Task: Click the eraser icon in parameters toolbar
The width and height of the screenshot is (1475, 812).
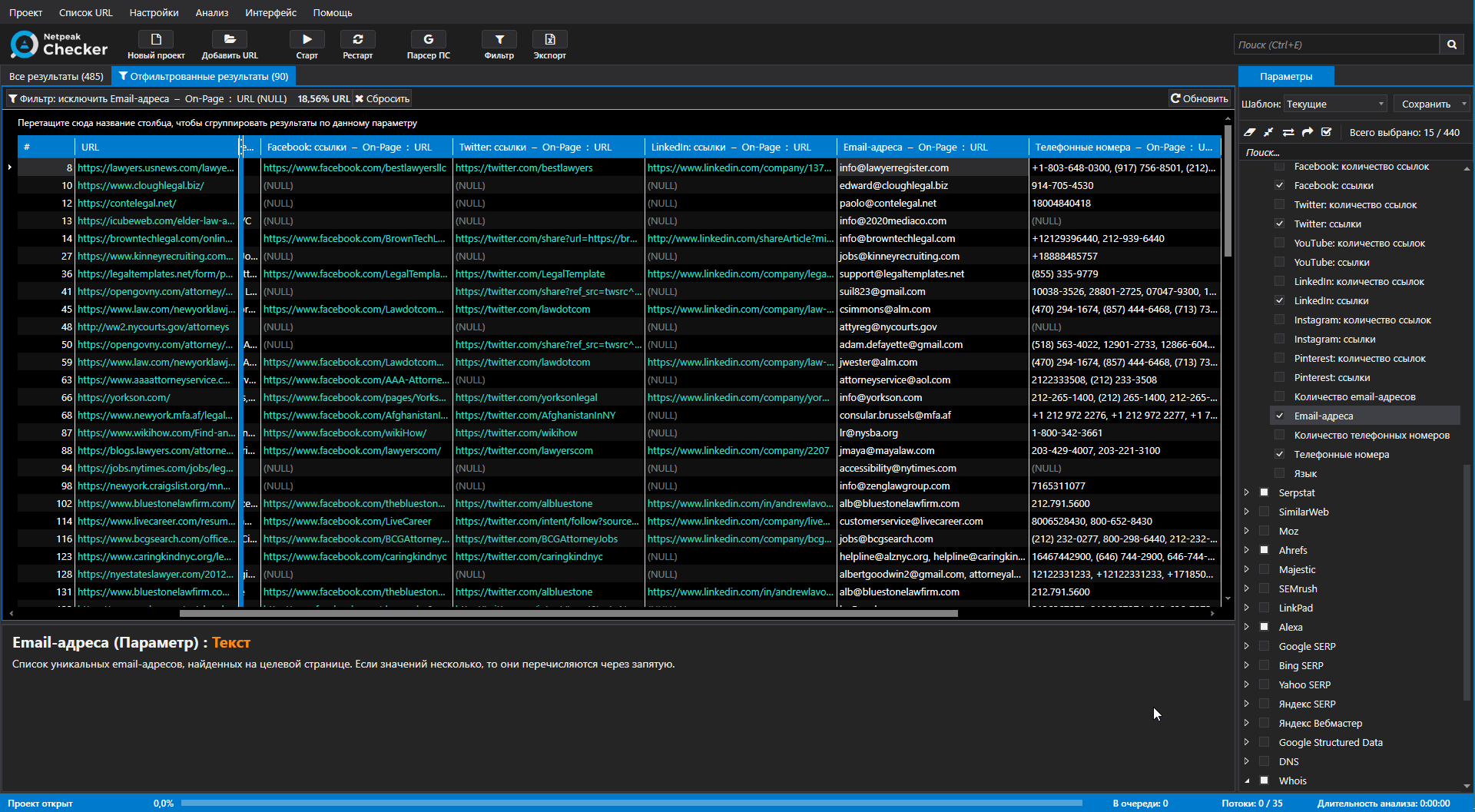Action: [x=1250, y=132]
